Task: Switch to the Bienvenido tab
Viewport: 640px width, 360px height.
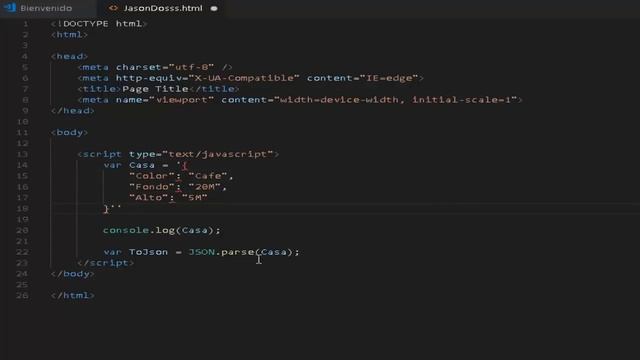Action: [x=46, y=8]
